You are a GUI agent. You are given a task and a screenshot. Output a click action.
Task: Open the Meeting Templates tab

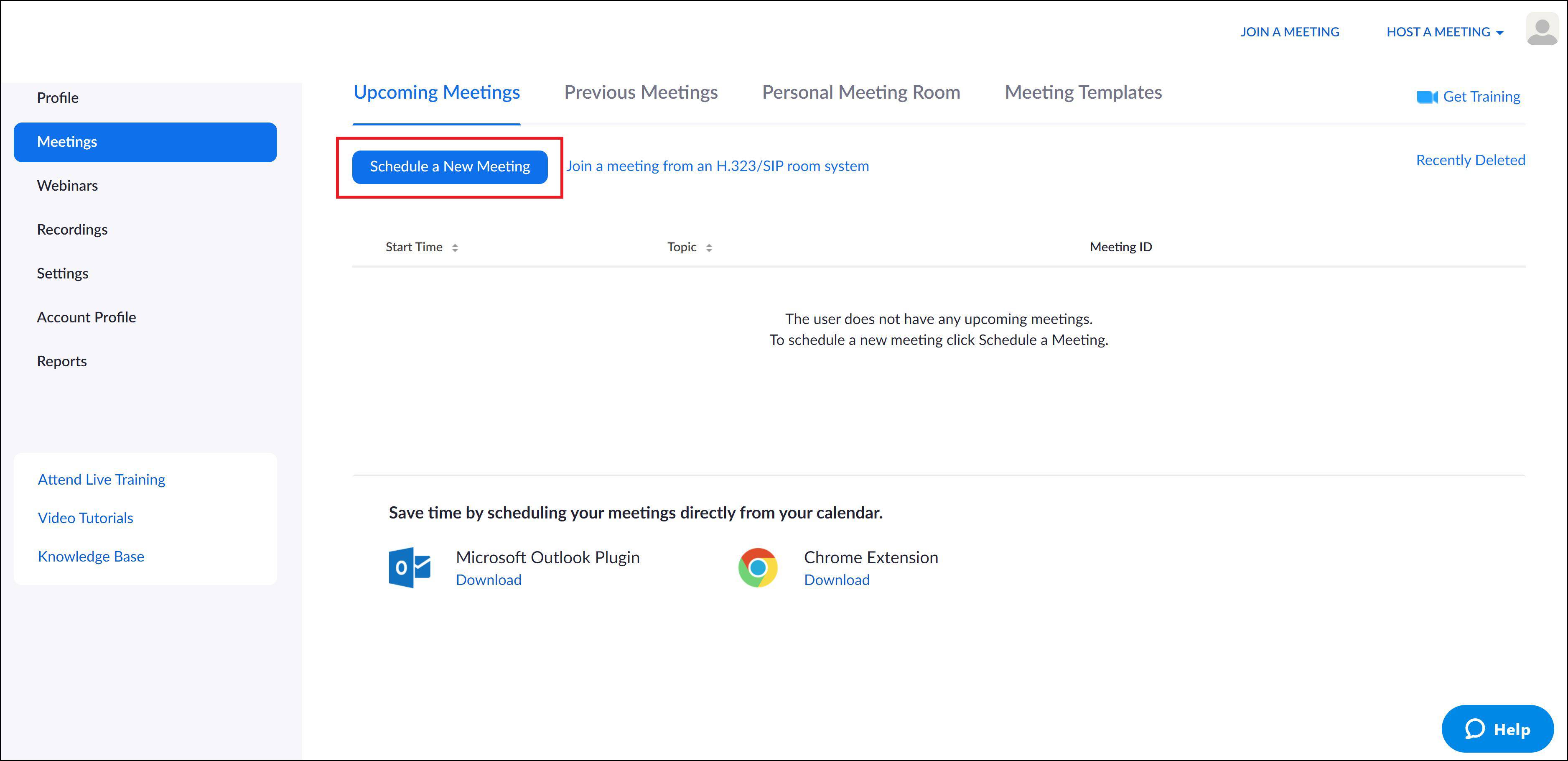tap(1083, 92)
